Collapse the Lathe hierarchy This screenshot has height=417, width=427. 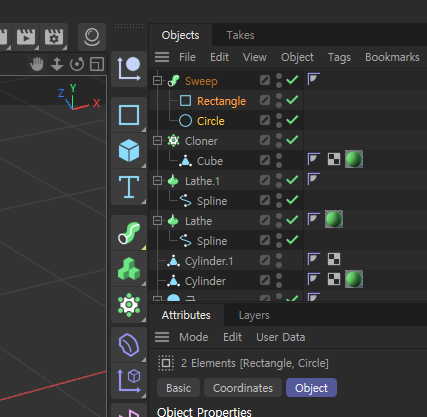tap(157, 221)
